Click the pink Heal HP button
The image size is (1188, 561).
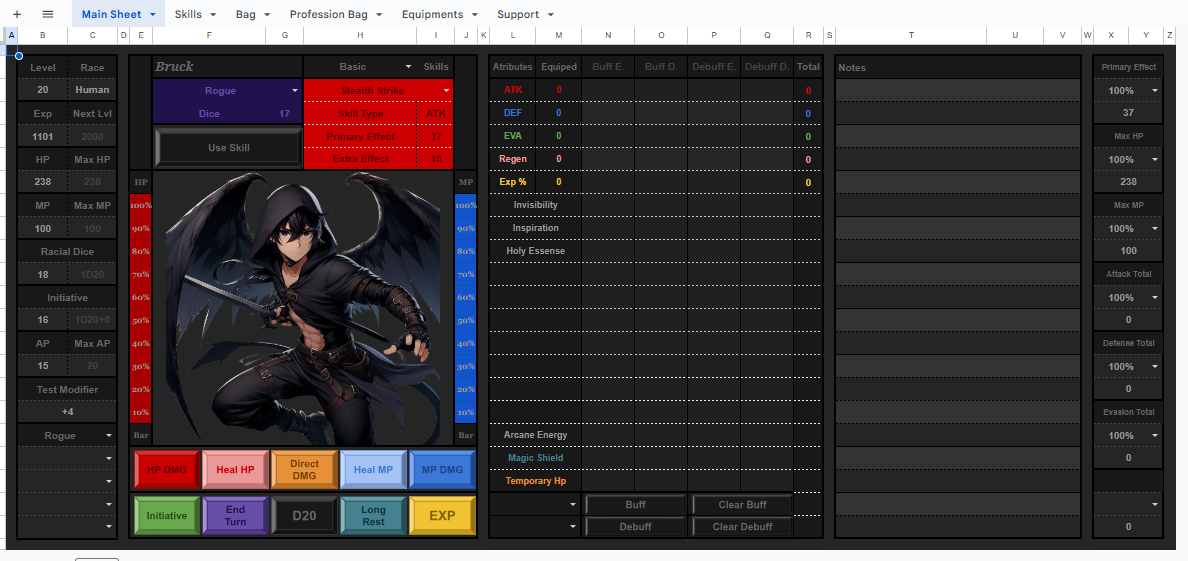pyautogui.click(x=235, y=470)
